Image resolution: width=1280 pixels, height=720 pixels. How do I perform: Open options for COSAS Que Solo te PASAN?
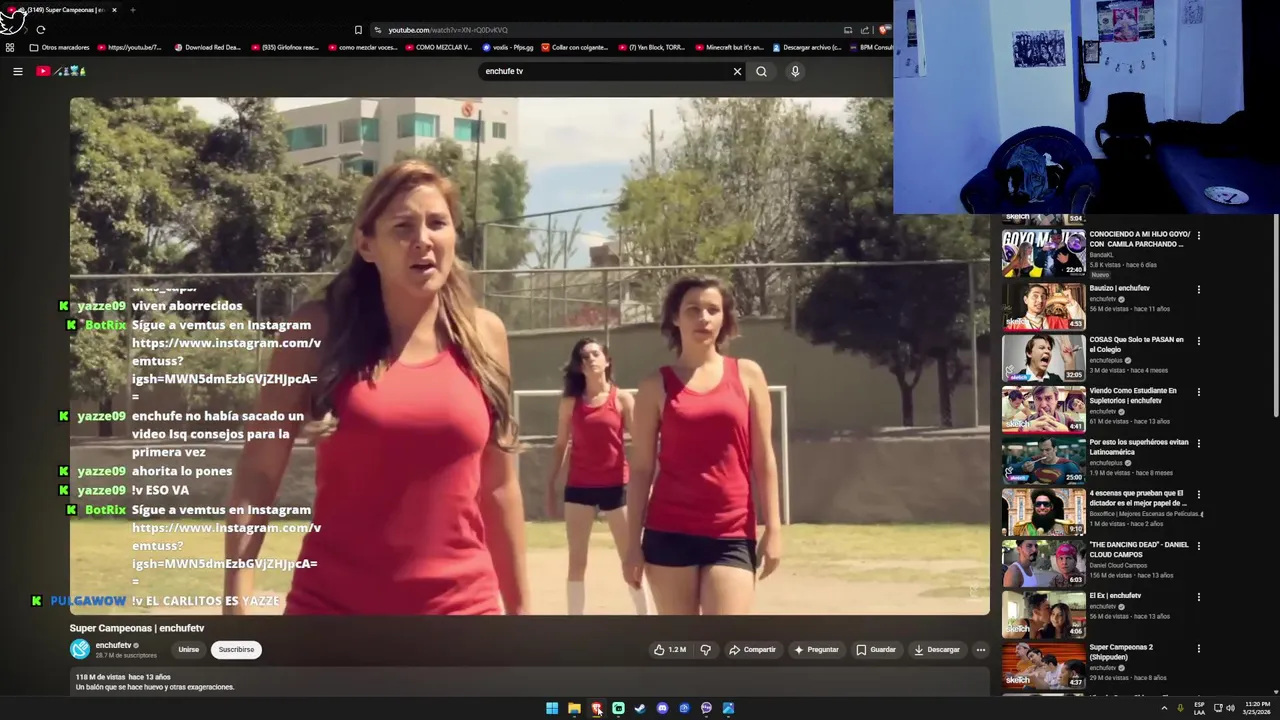click(1199, 341)
